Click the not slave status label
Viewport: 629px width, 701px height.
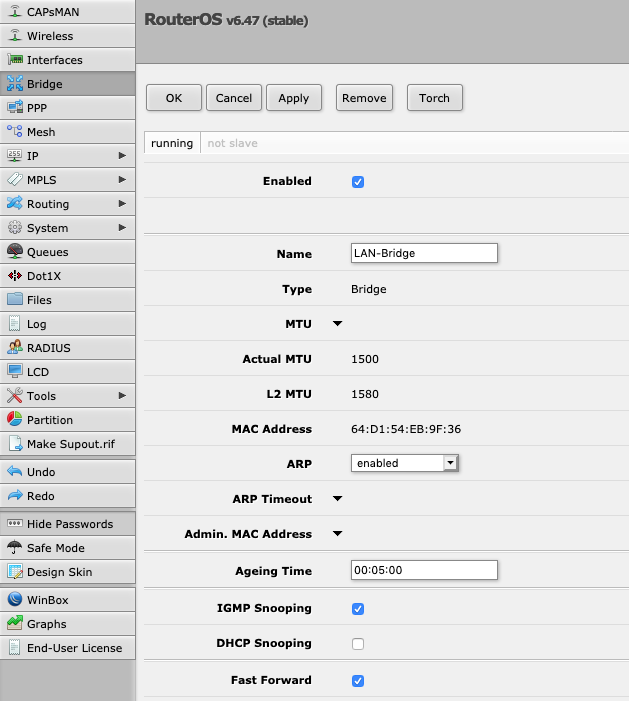(232, 143)
